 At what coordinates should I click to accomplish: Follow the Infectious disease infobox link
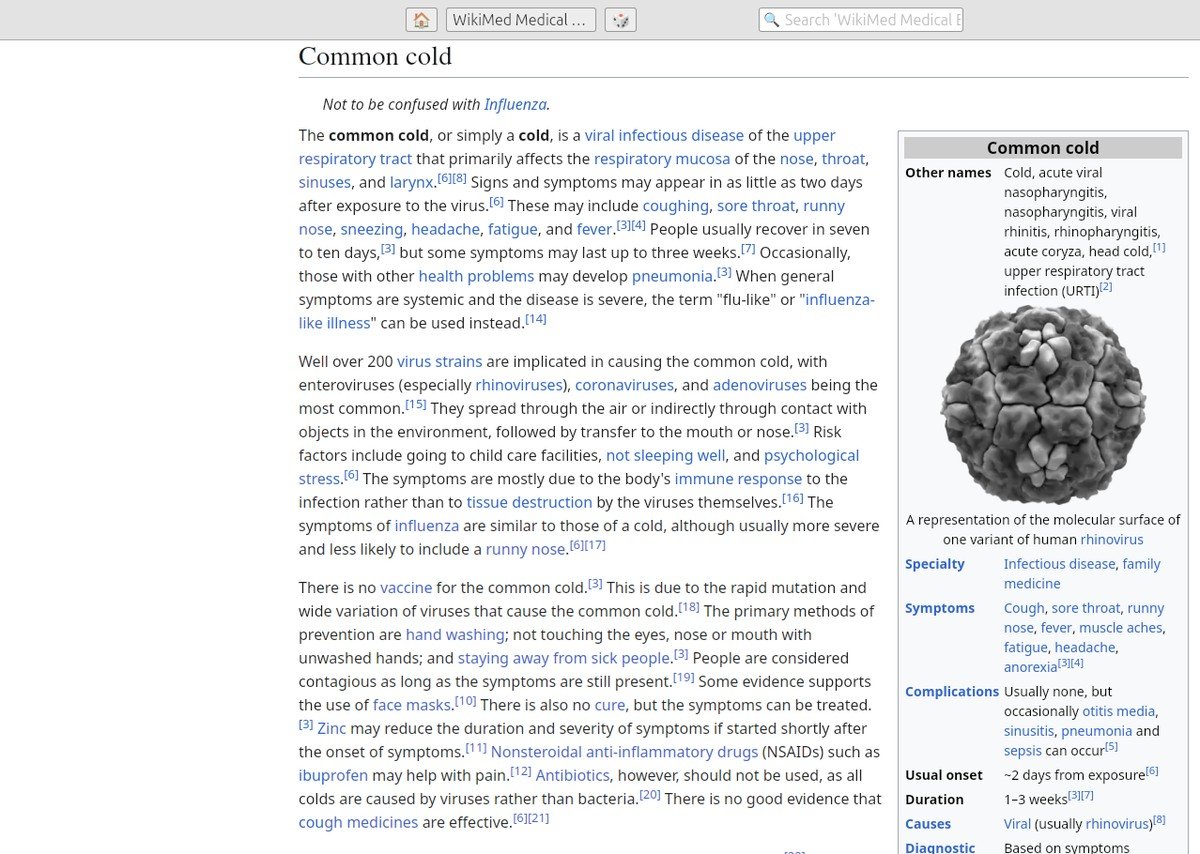point(1059,564)
